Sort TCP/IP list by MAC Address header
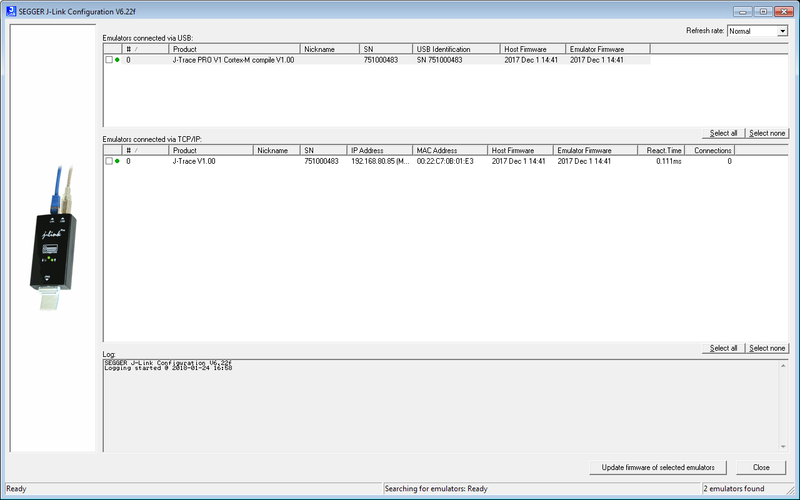 [450, 151]
